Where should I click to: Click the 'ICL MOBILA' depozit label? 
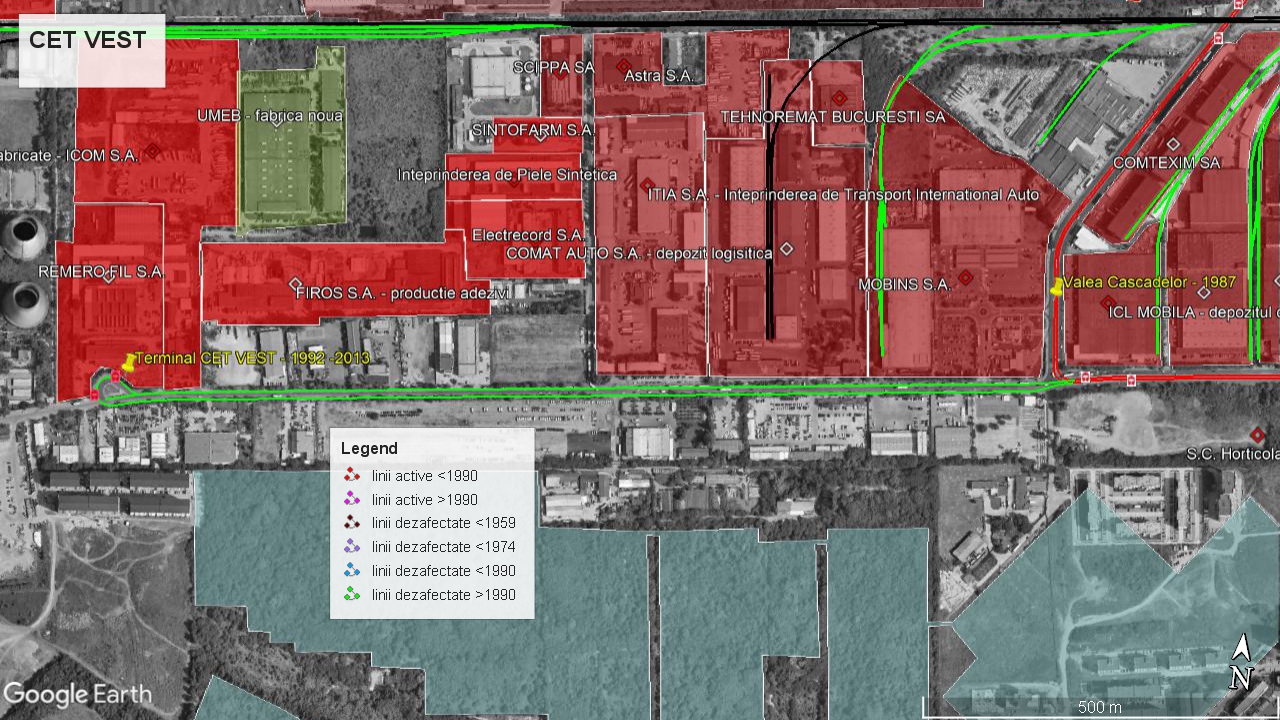pyautogui.click(x=1194, y=312)
